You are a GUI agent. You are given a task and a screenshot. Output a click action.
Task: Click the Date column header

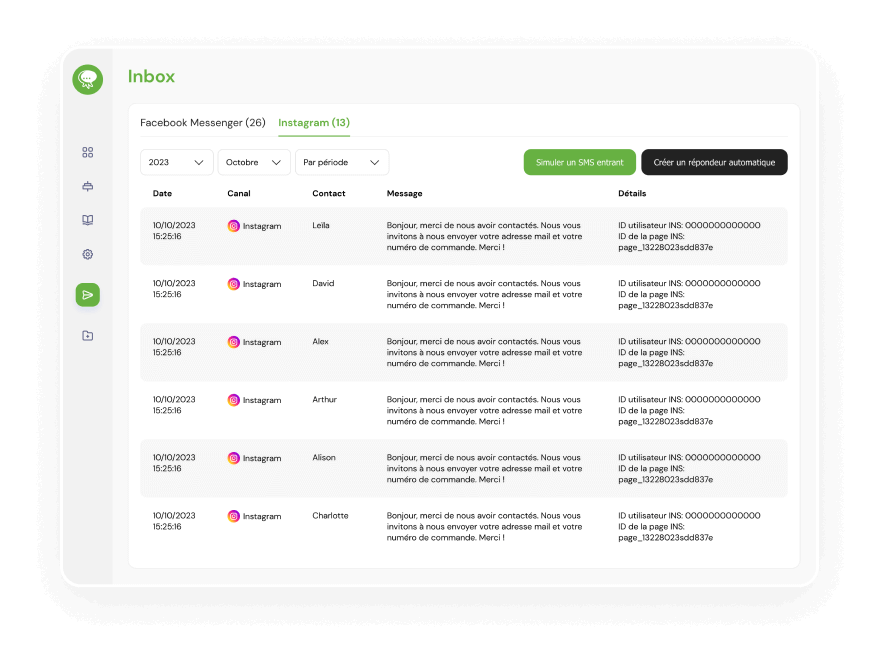pos(162,193)
